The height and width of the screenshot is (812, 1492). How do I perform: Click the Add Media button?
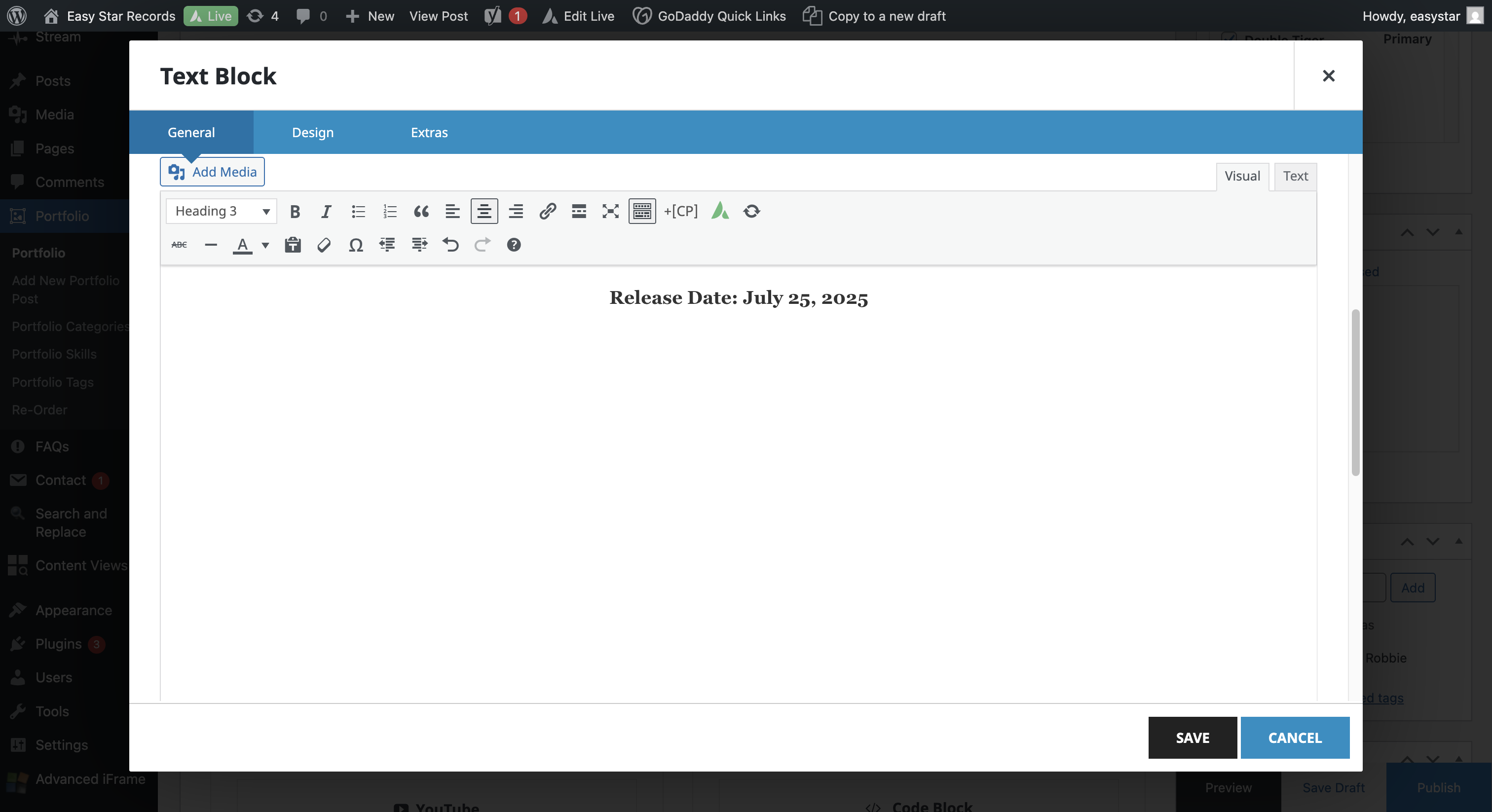[212, 172]
